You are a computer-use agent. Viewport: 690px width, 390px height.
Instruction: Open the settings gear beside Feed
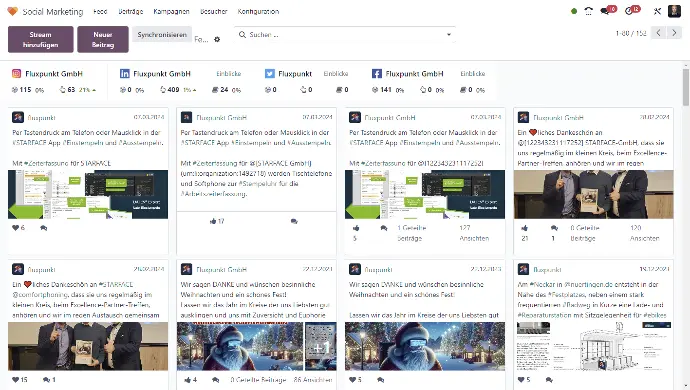point(217,40)
